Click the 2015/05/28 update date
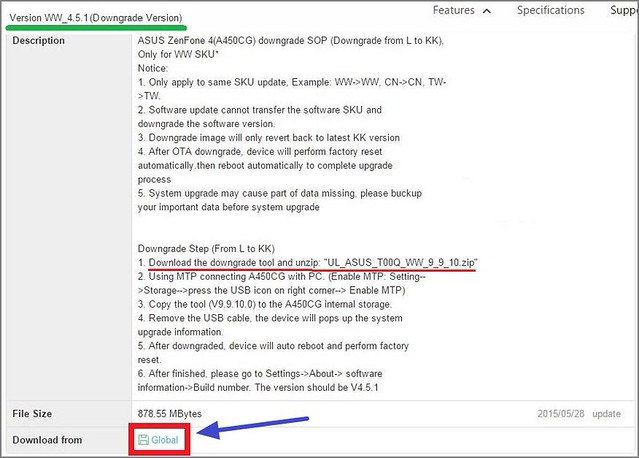This screenshot has width=639, height=458. tap(579, 414)
